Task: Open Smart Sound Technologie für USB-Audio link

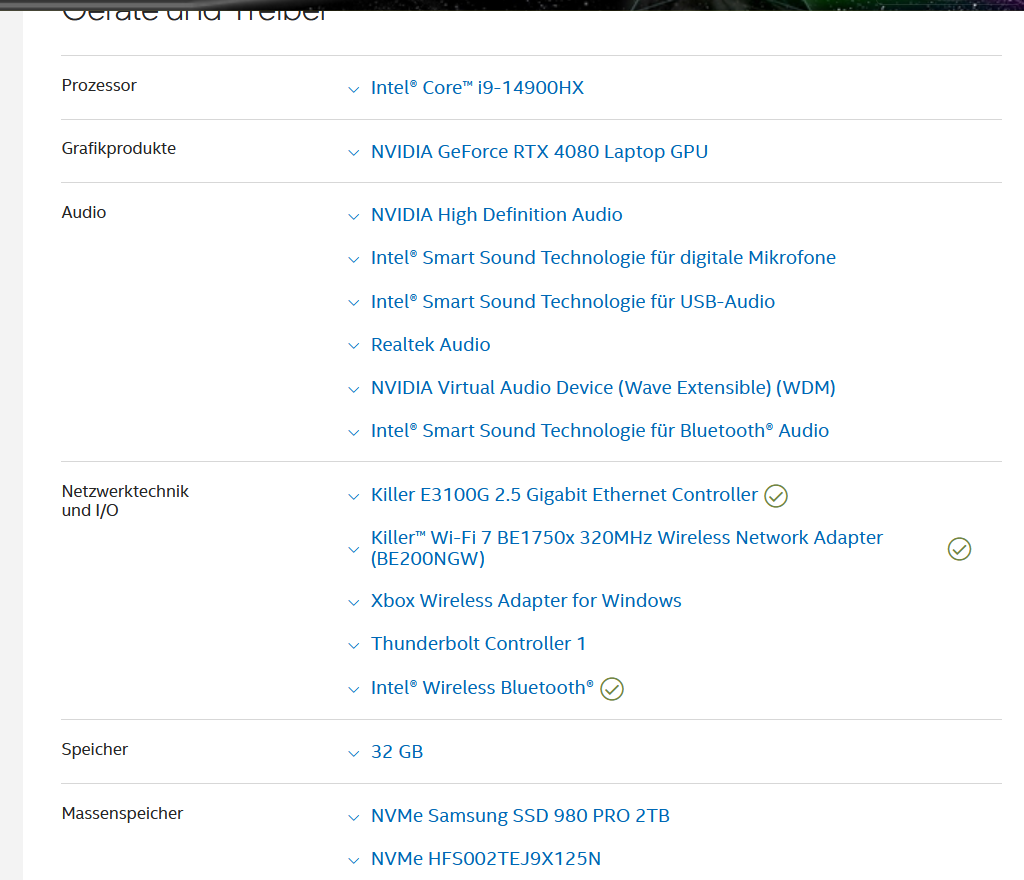Action: 573,302
